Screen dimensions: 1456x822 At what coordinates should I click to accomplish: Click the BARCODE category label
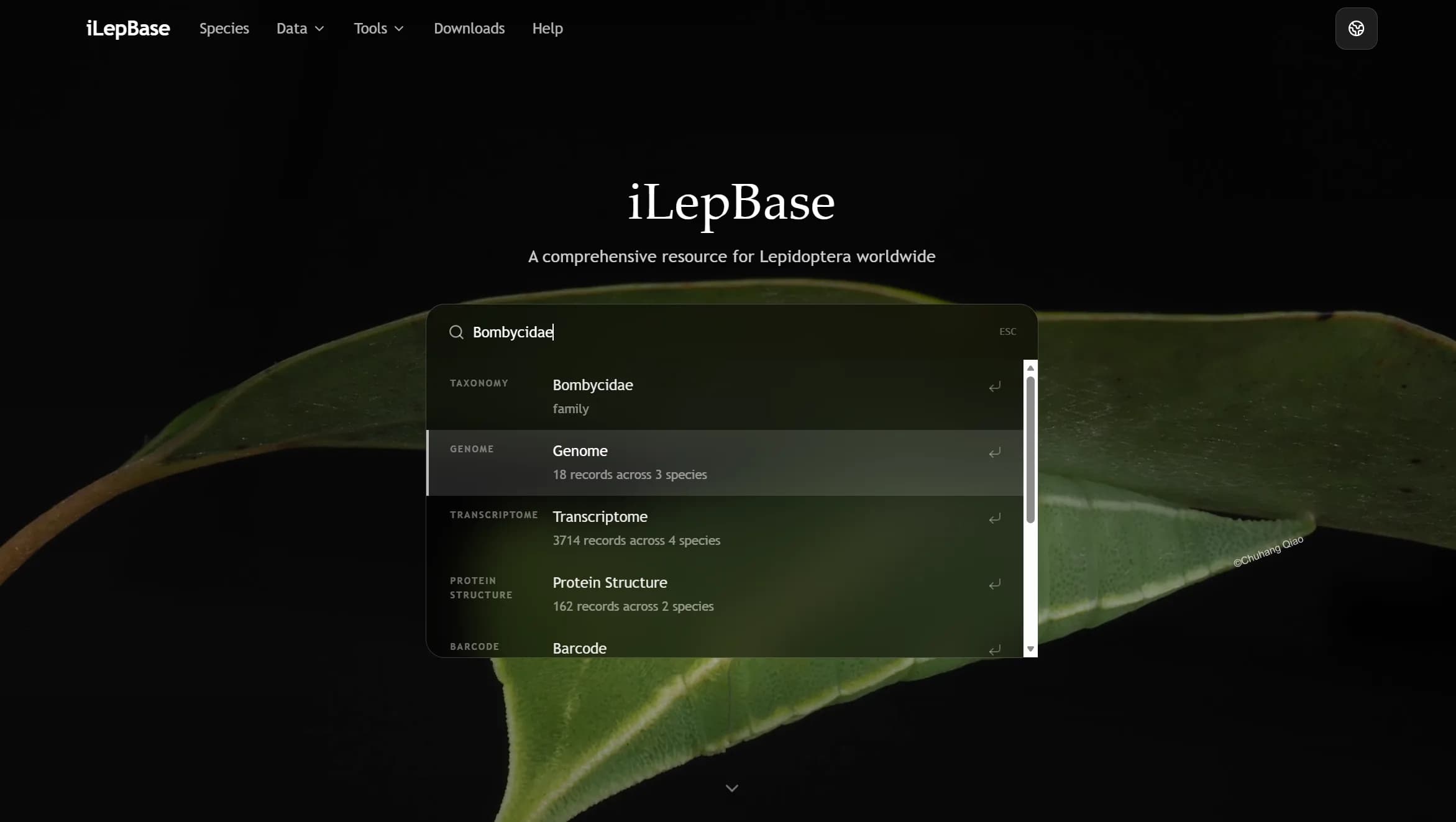click(x=474, y=647)
